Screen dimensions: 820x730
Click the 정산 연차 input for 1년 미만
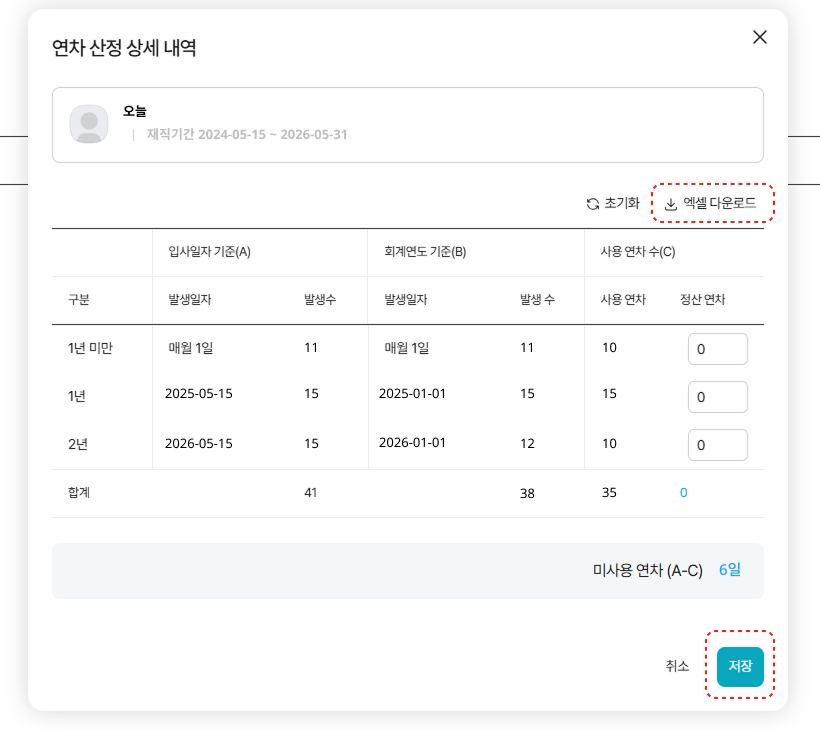(718, 349)
